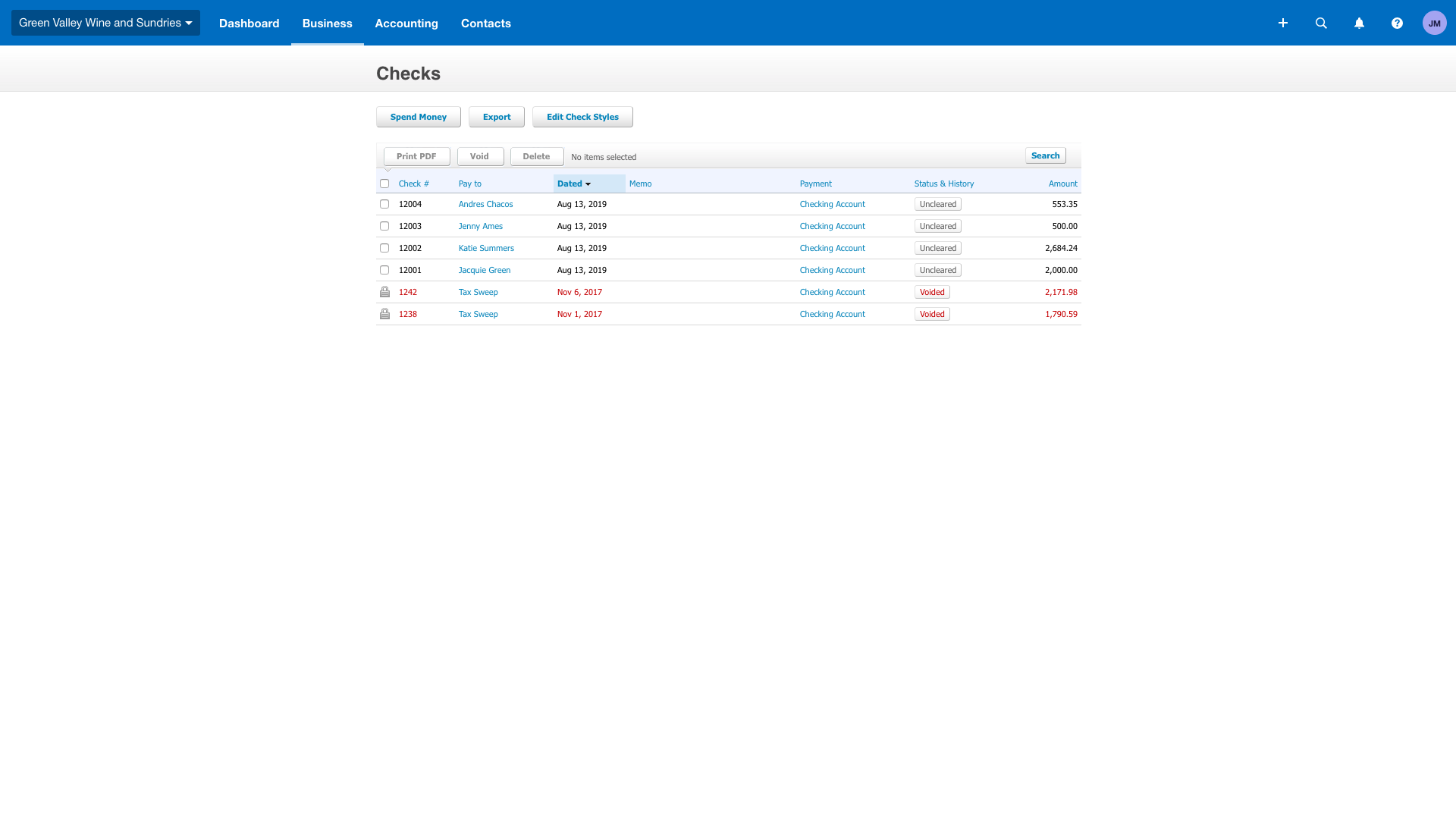The height and width of the screenshot is (819, 1456).
Task: Sort by Payment column header
Action: pyautogui.click(x=816, y=184)
